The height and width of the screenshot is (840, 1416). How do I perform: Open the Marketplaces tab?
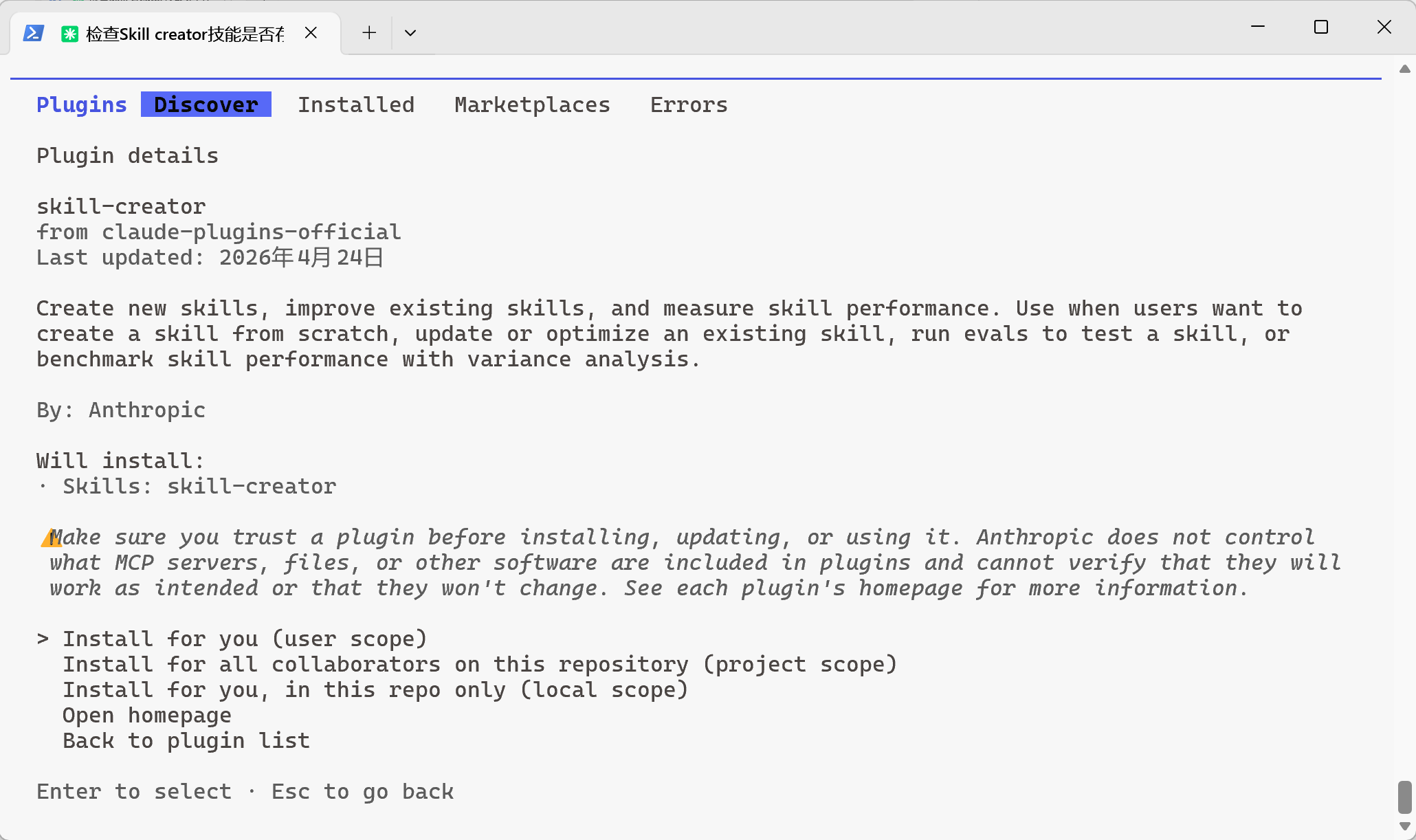(x=532, y=104)
